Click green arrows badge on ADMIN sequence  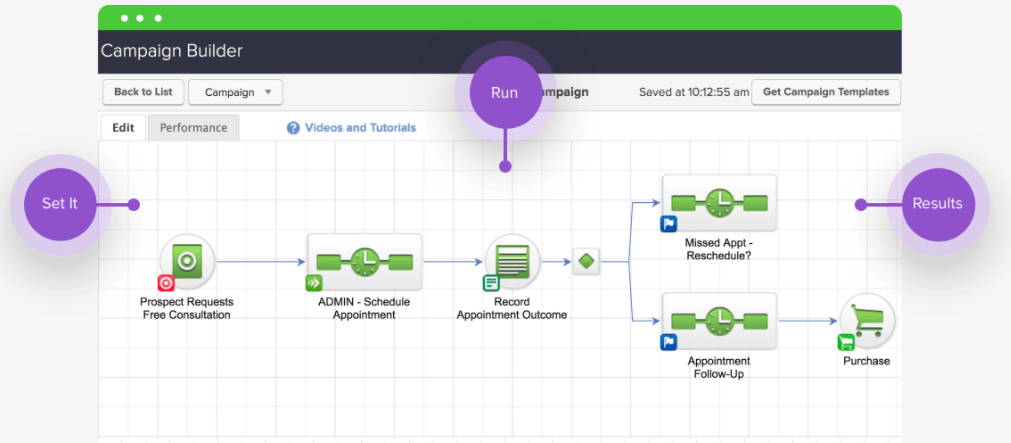coord(313,283)
